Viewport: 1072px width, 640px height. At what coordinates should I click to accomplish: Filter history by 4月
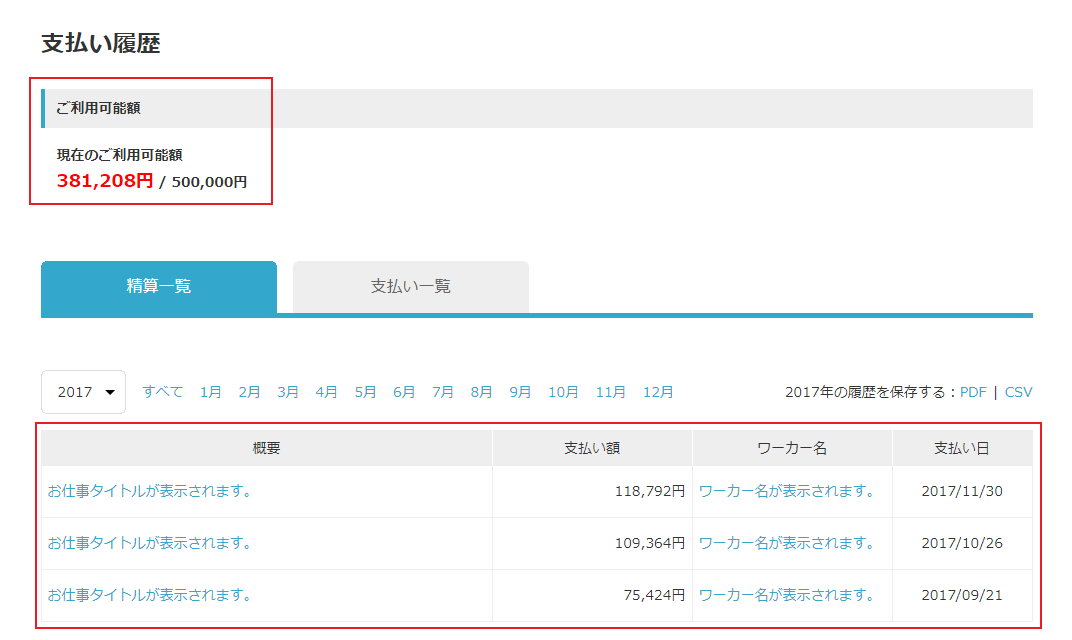(327, 392)
